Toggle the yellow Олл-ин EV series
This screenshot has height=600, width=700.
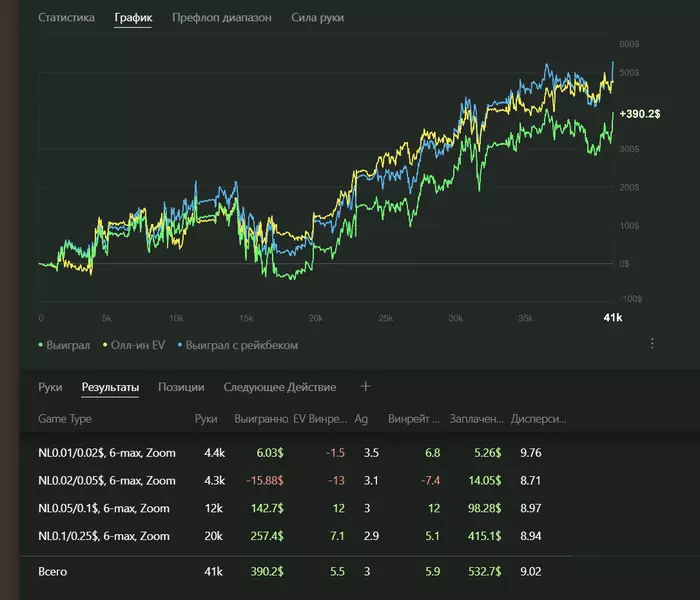[135, 345]
